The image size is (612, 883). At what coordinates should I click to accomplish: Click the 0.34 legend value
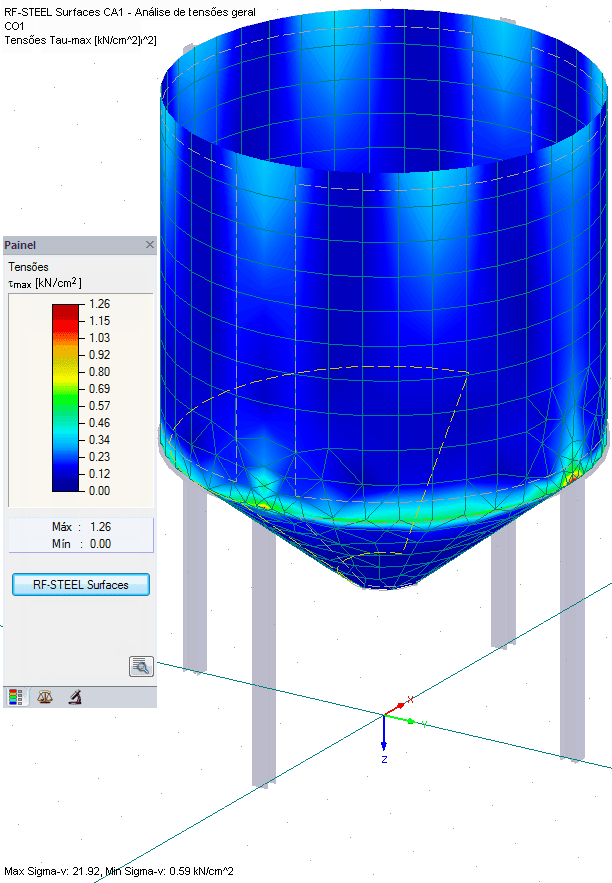coord(100,440)
